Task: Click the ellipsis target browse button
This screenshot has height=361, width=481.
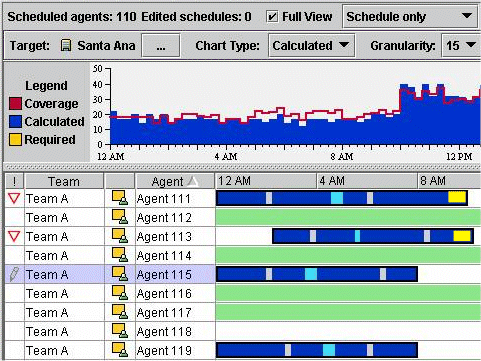Action: click(161, 45)
